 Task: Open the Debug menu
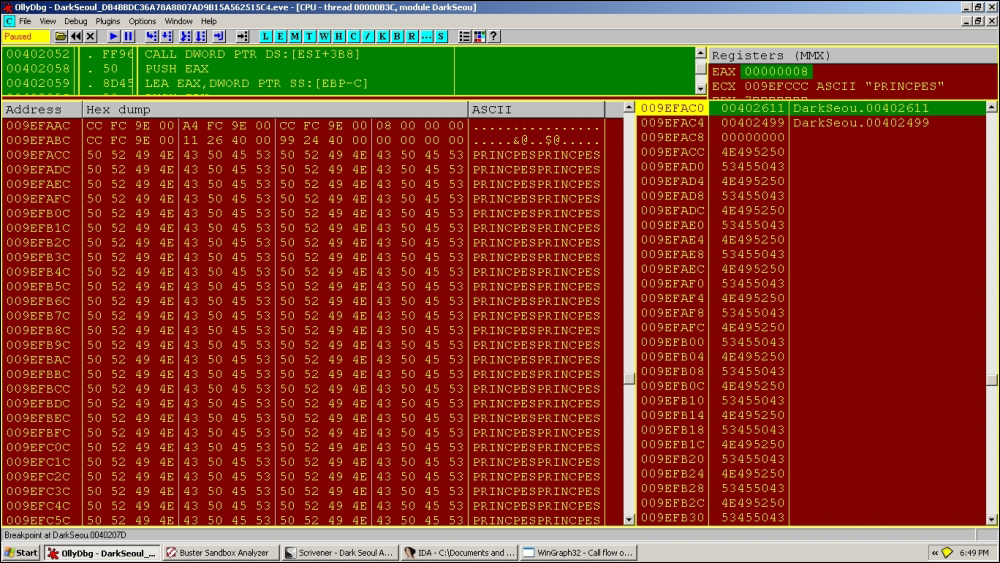(75, 21)
